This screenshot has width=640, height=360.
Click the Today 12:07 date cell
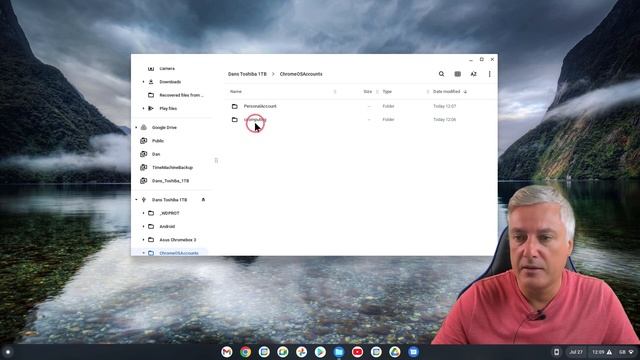pyautogui.click(x=444, y=106)
